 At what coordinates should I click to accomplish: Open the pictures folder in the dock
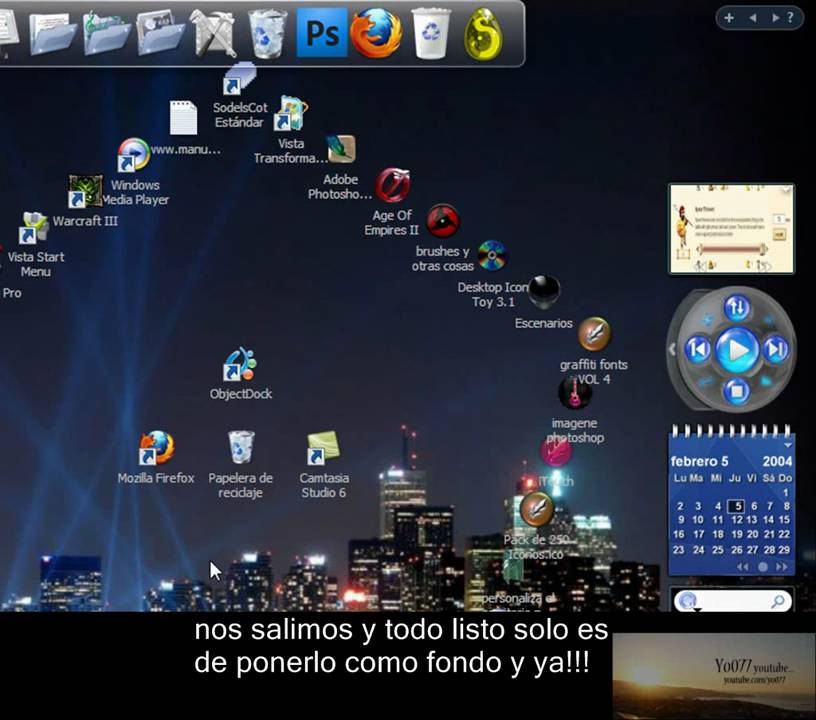click(160, 34)
